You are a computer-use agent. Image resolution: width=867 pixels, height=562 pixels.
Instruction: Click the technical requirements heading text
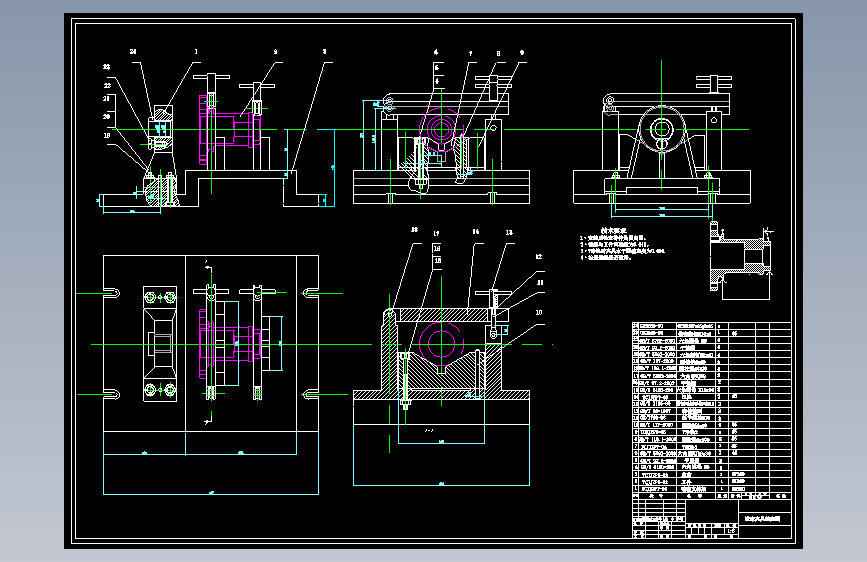(613, 231)
